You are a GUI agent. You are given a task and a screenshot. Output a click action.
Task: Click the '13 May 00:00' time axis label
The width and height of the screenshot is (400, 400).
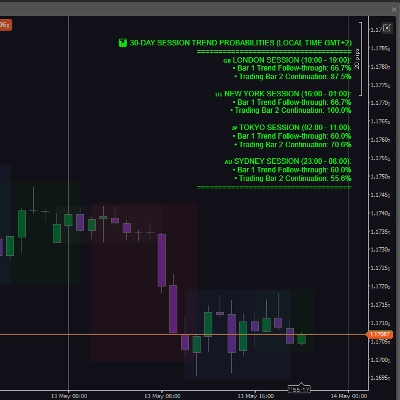click(x=69, y=396)
